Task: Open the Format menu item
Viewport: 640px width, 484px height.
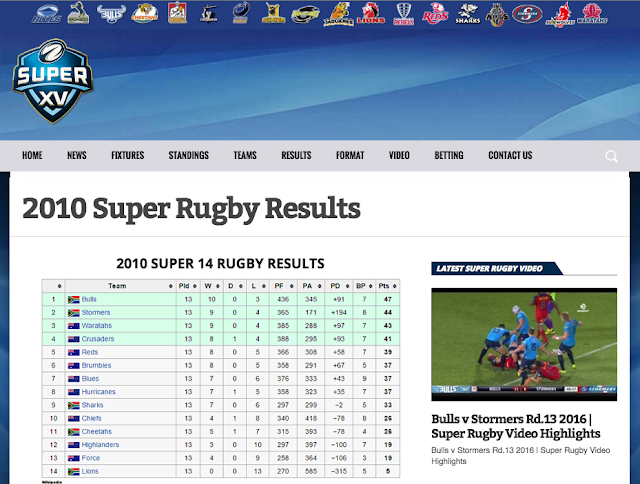Action: coord(350,155)
